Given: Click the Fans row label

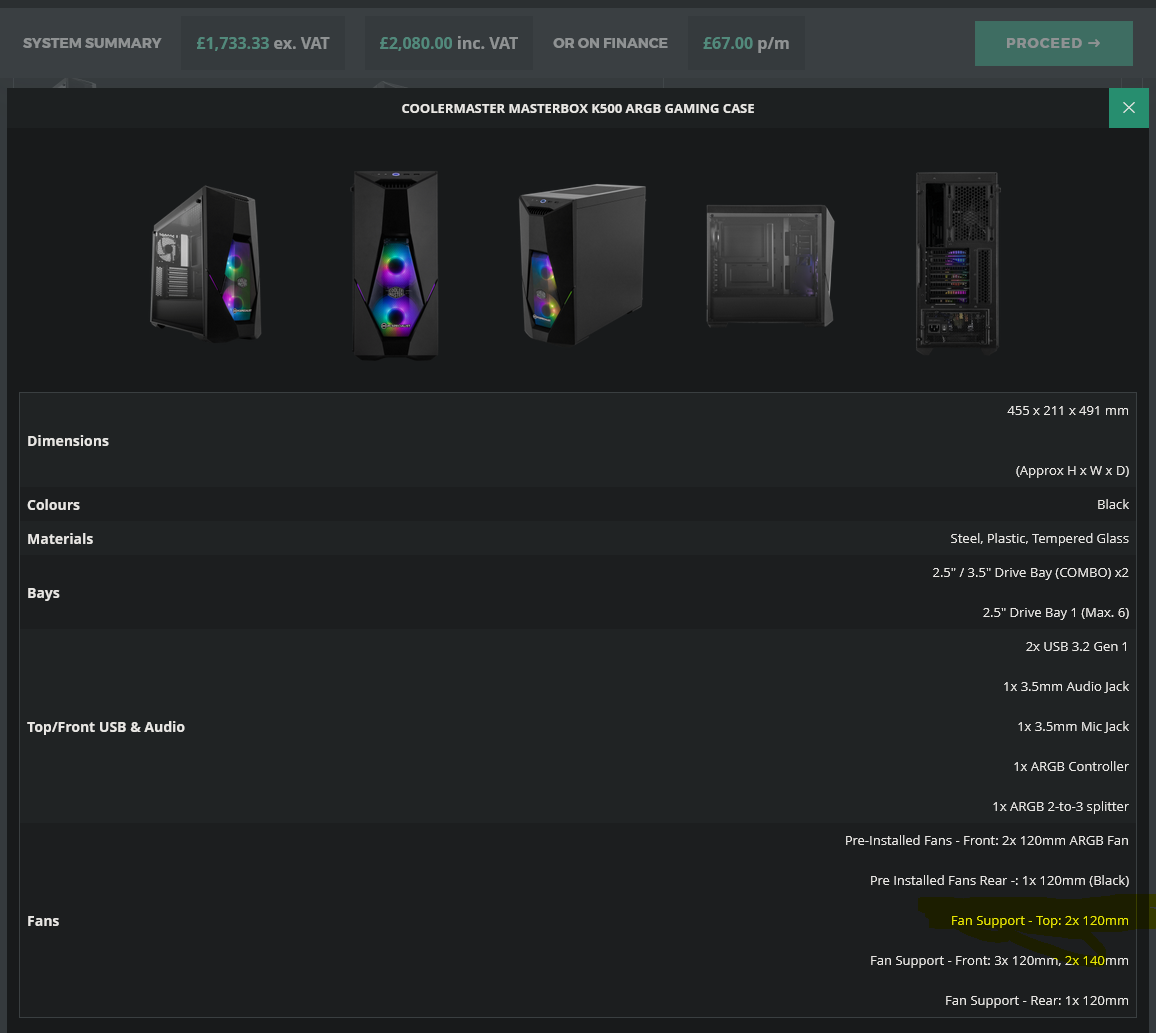Looking at the screenshot, I should (x=43, y=920).
